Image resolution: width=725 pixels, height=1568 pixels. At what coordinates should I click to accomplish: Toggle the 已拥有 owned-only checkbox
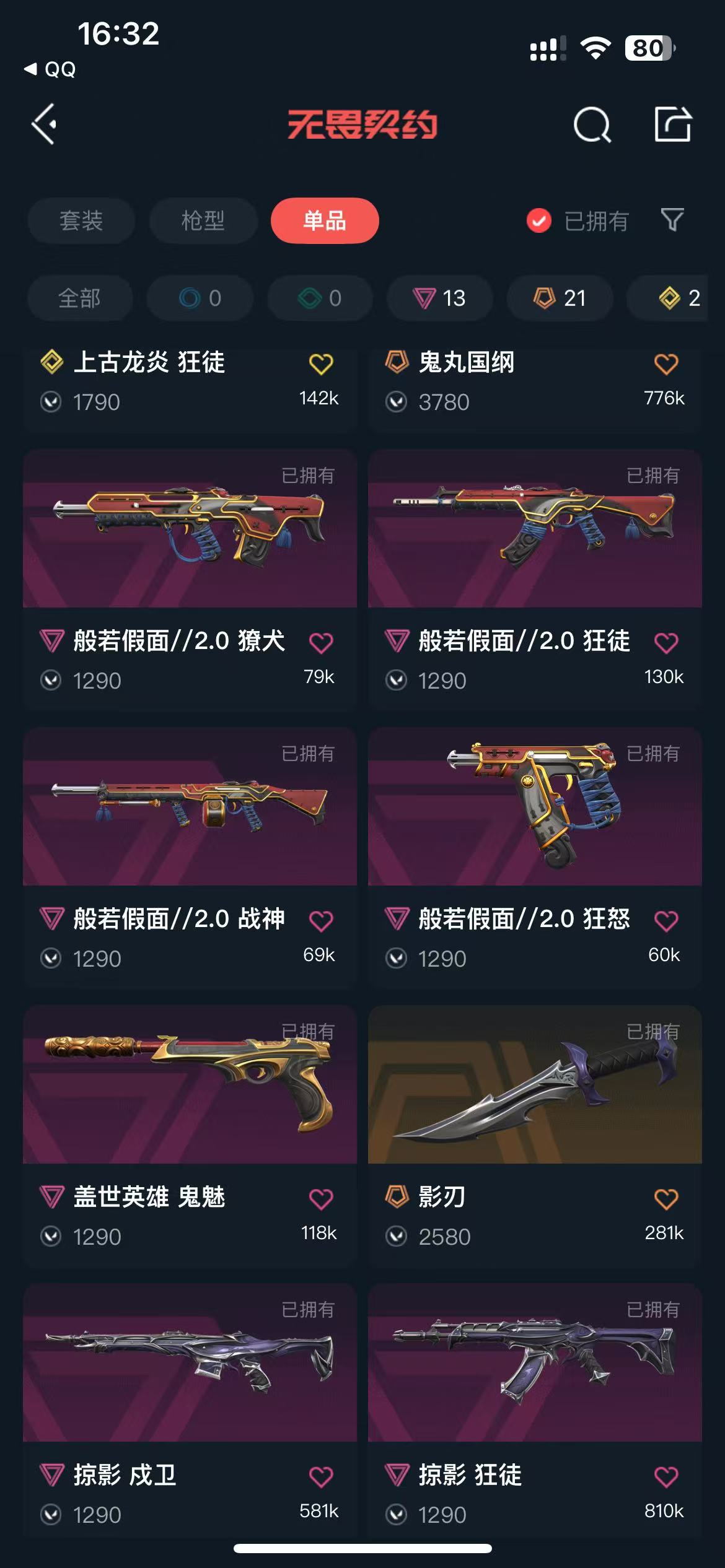(x=538, y=220)
